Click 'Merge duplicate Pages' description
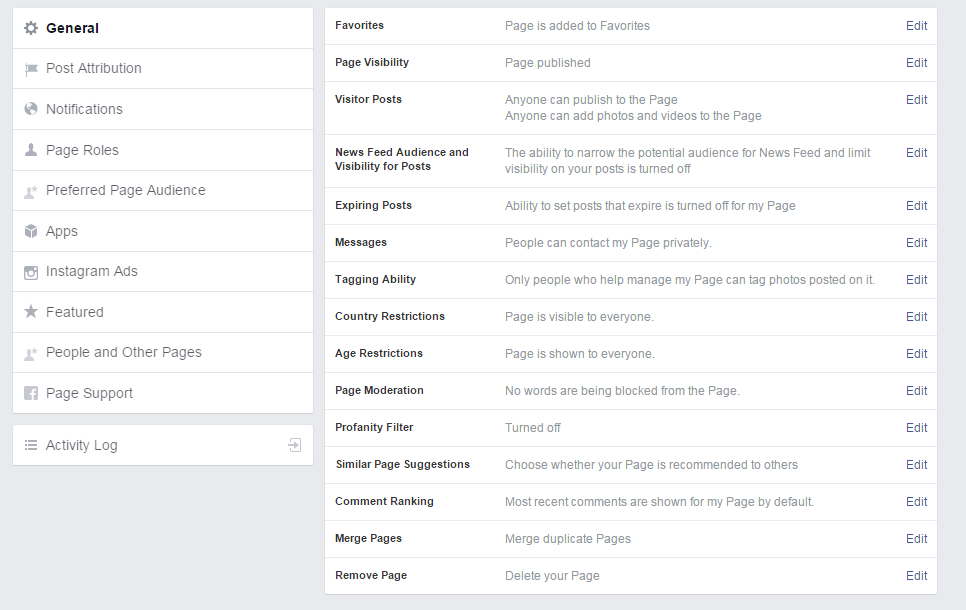966x610 pixels. (567, 539)
